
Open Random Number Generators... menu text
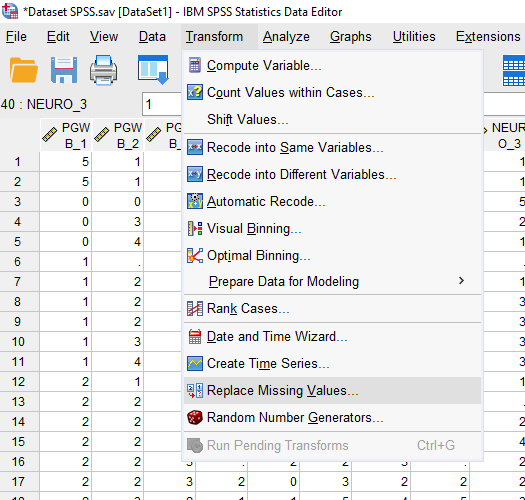(295, 418)
